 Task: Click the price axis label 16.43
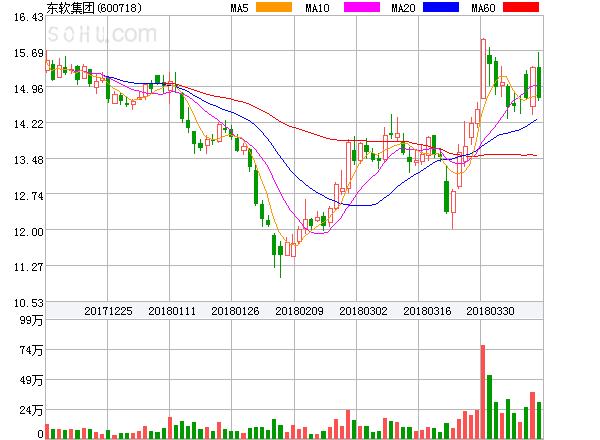pos(29,17)
